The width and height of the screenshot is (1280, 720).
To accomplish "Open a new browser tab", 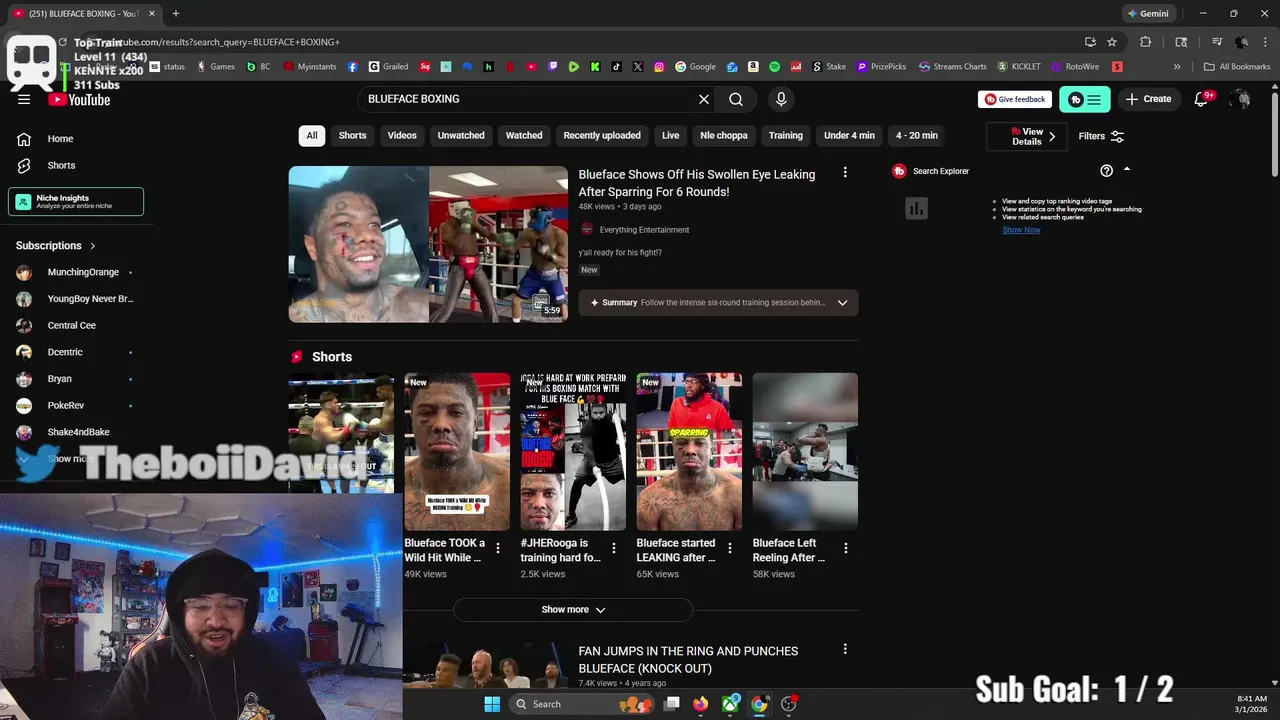I will (176, 14).
